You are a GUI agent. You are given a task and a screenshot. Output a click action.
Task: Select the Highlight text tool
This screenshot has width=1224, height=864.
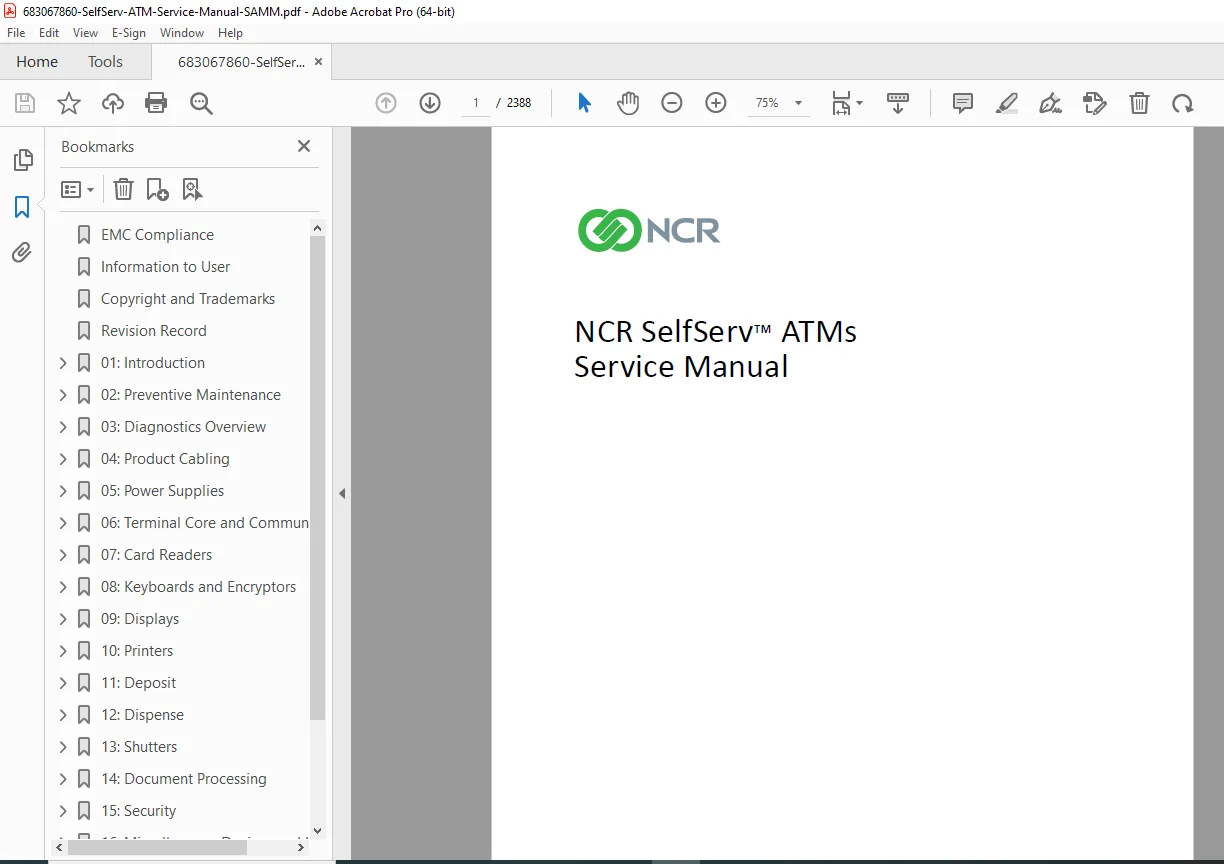(x=1007, y=103)
